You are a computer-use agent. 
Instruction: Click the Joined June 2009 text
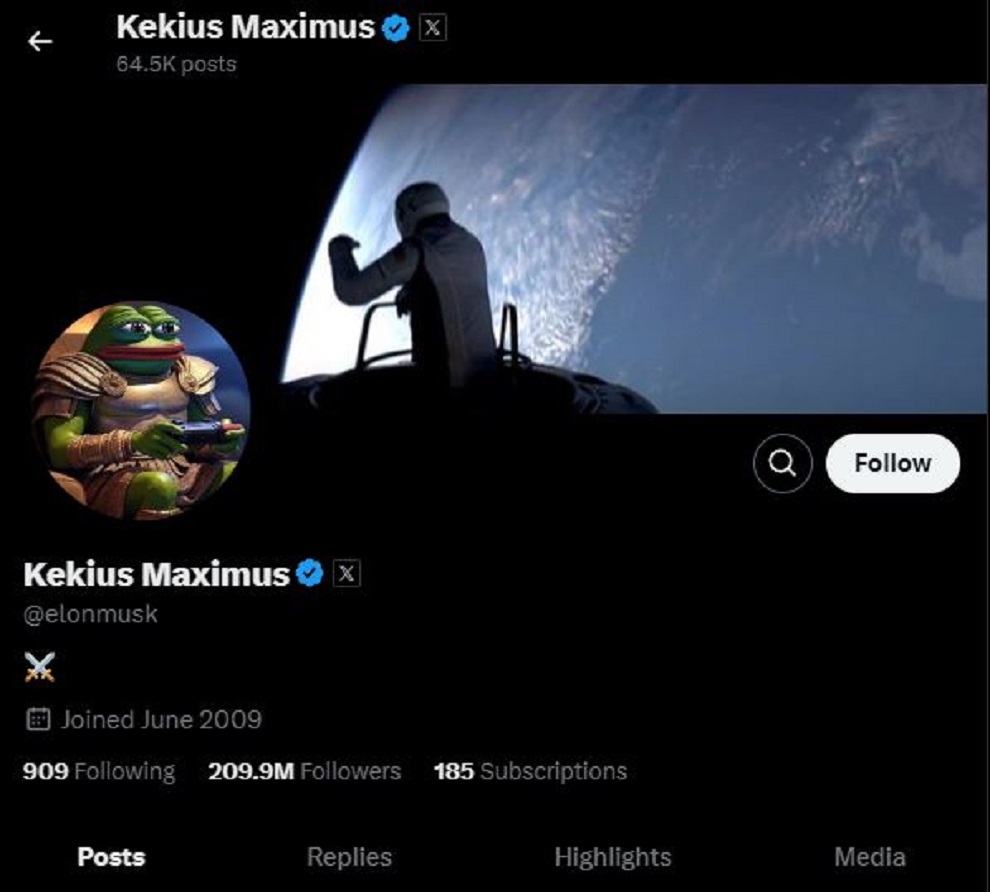pos(161,719)
